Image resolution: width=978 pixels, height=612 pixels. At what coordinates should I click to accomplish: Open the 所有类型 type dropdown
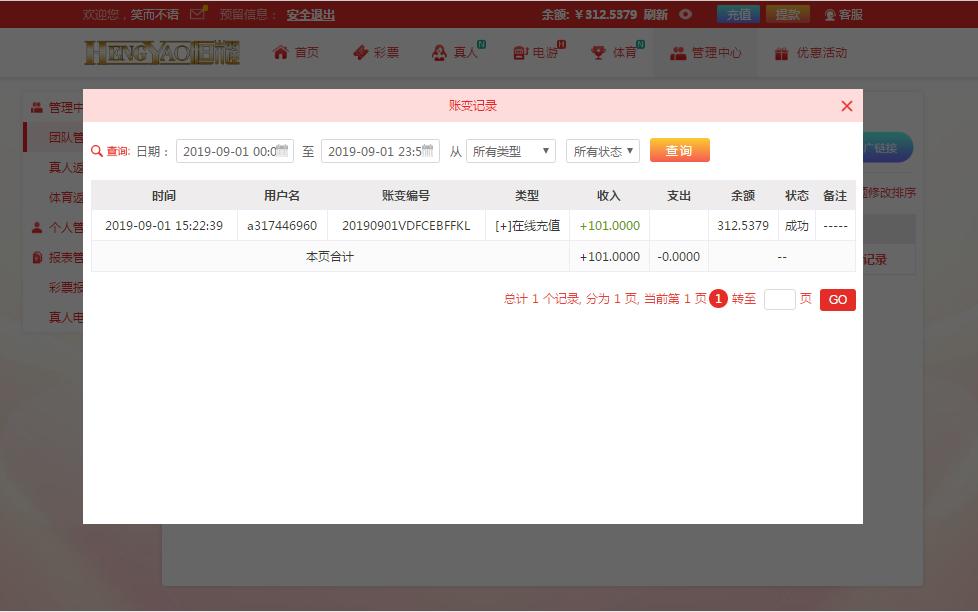(x=511, y=150)
